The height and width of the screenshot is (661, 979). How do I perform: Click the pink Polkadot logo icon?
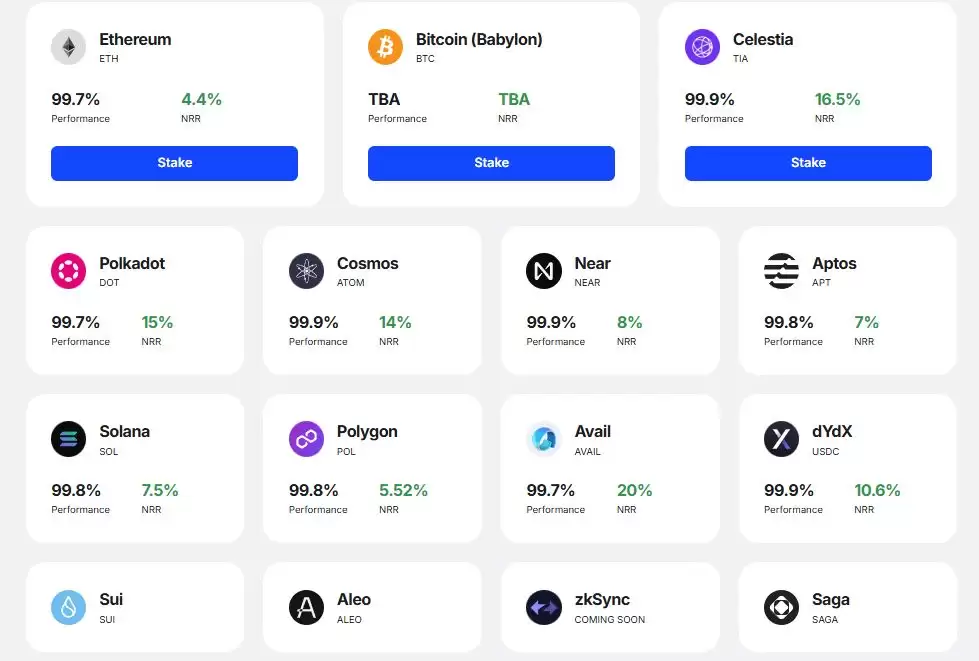(x=69, y=271)
